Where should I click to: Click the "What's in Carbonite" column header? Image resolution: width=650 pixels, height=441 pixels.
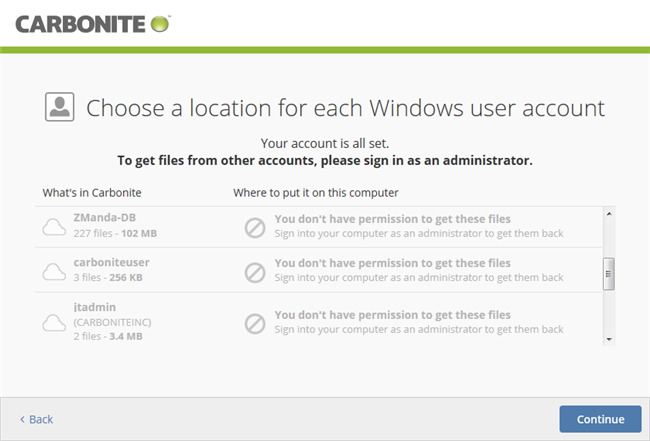92,193
